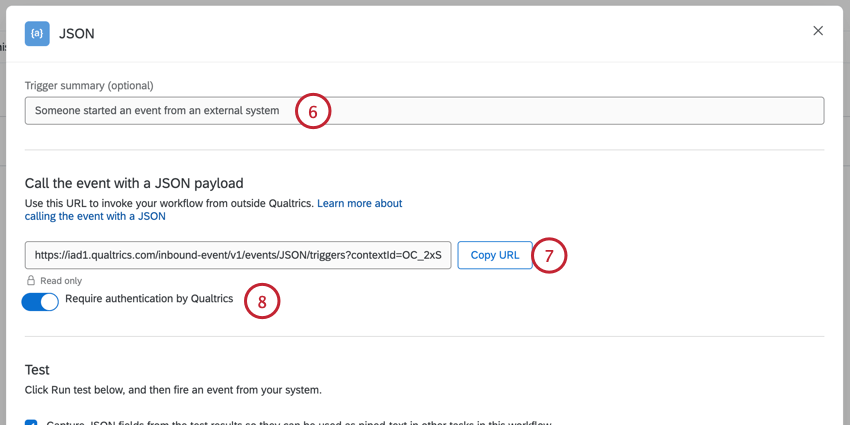Close the JSON dialog
The height and width of the screenshot is (425, 850).
point(818,31)
